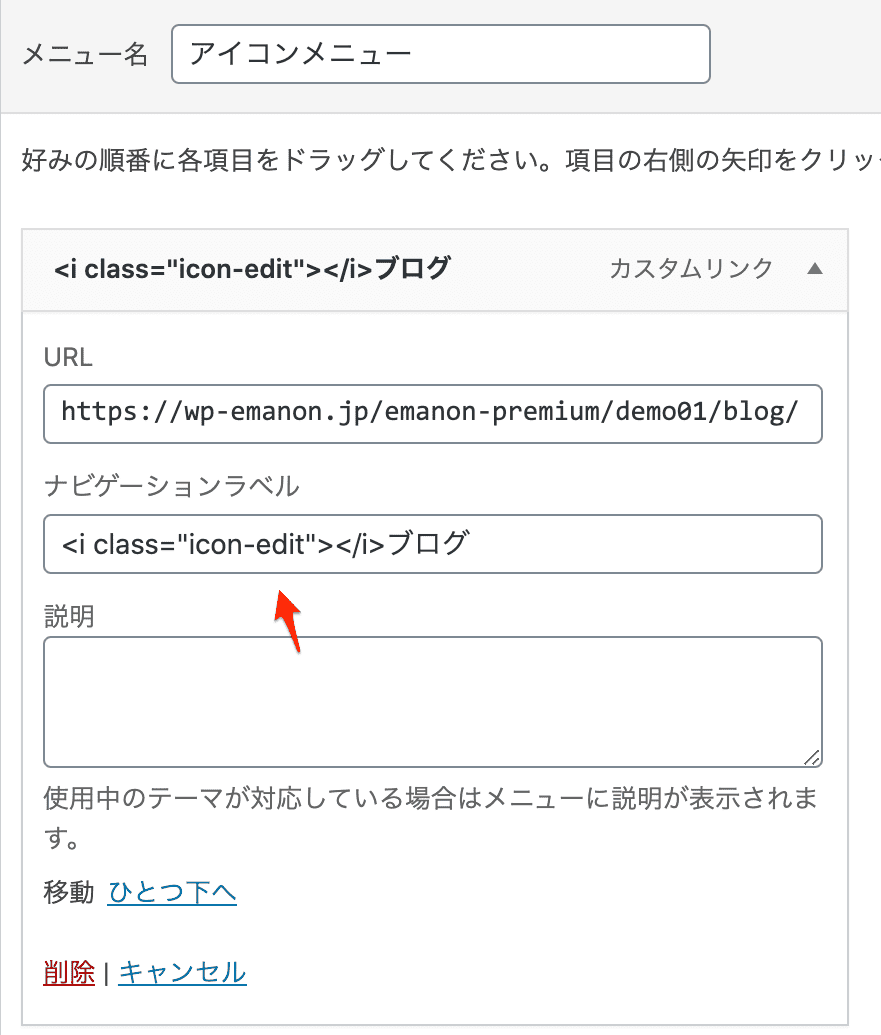Click the ナビゲーションラベル label
This screenshot has width=881, height=1035.
point(172,486)
